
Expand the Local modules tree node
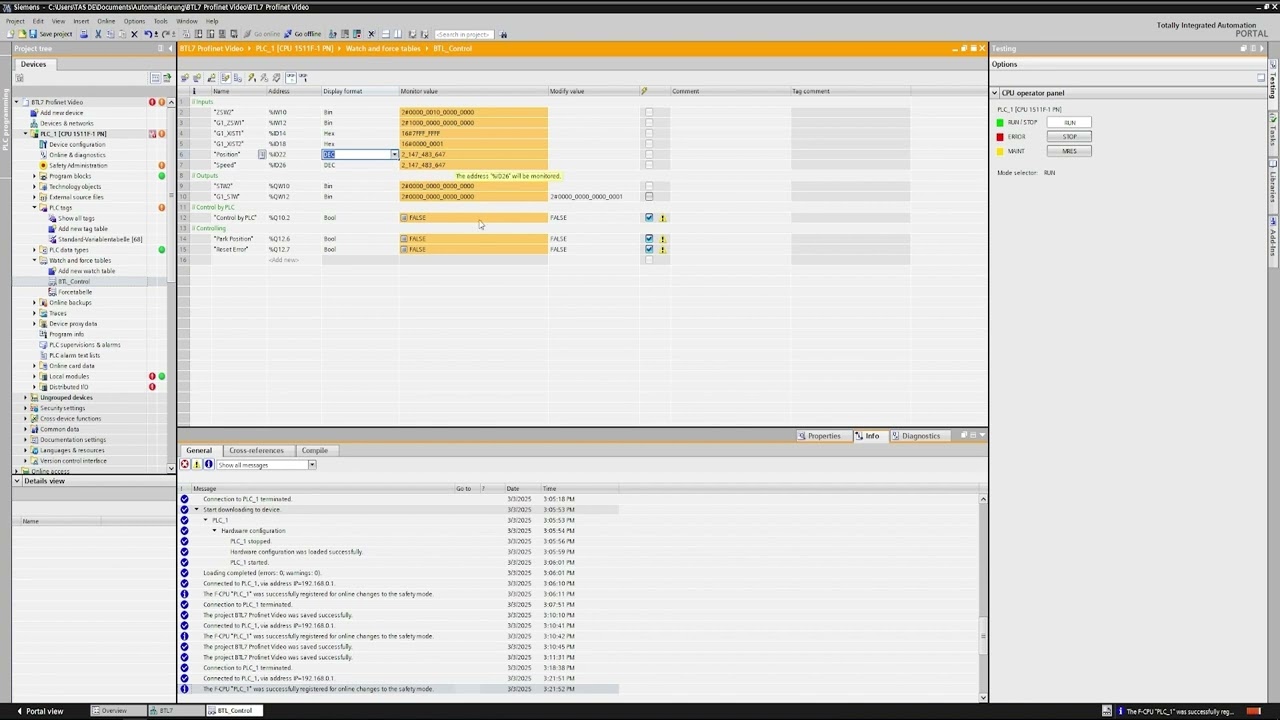point(35,376)
